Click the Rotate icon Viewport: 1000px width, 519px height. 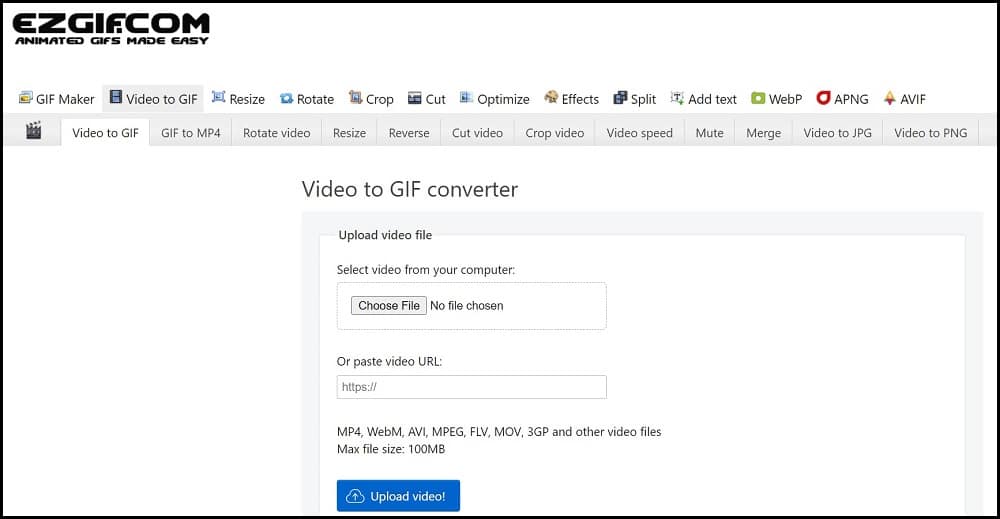point(286,98)
